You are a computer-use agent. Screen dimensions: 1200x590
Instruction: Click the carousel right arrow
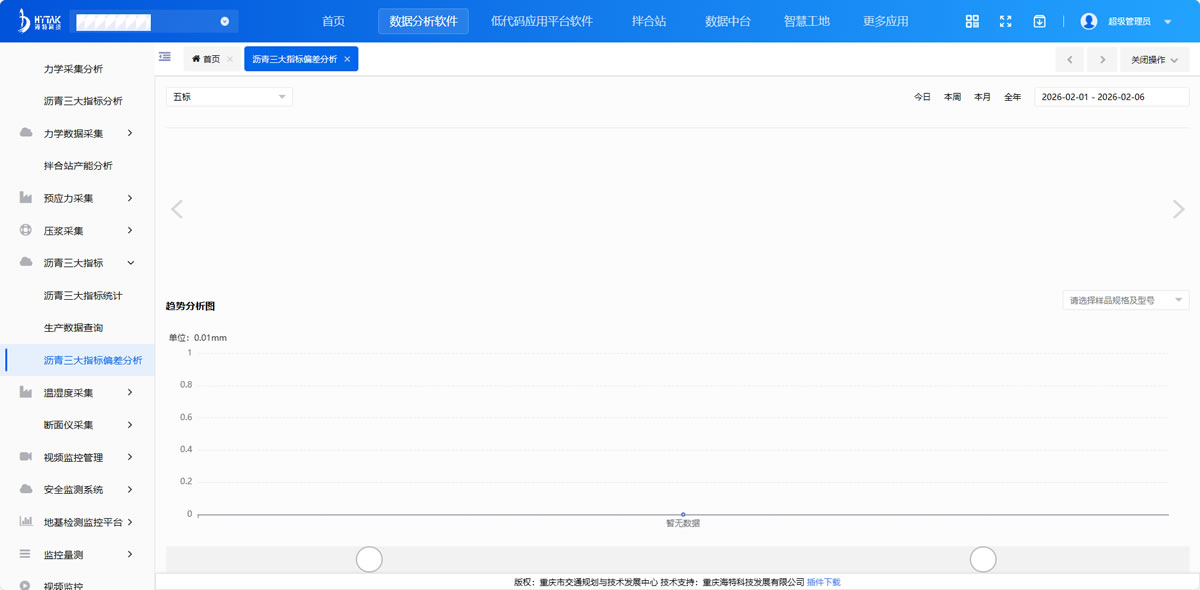click(1178, 209)
